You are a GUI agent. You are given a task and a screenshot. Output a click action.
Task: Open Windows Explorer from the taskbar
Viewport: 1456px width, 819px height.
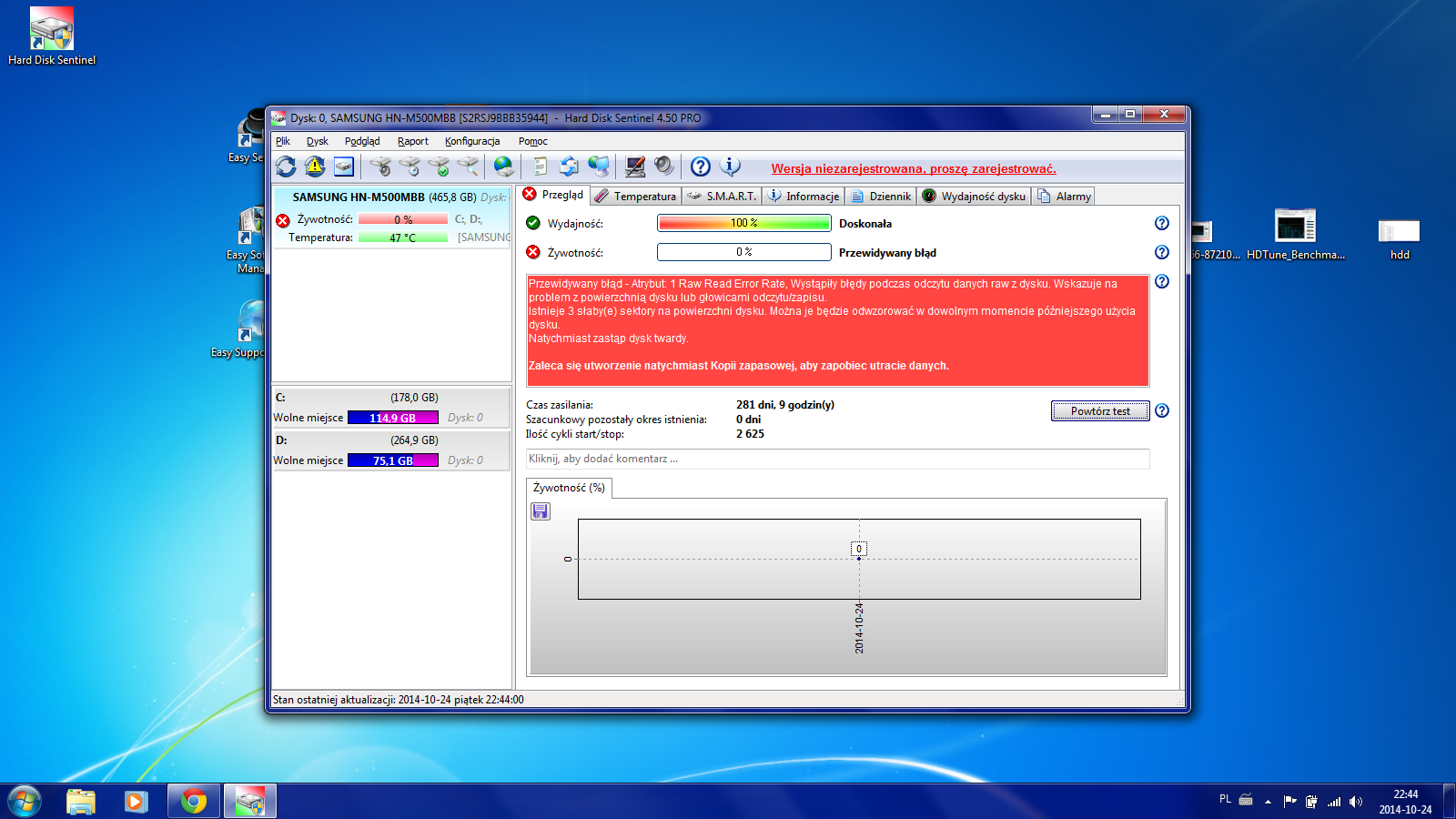pos(81,802)
